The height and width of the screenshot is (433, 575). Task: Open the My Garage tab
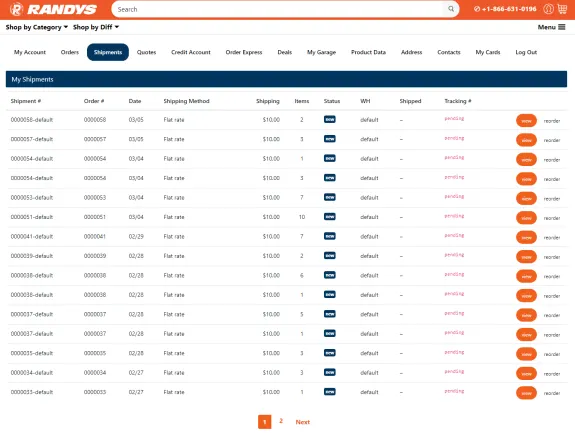point(321,52)
